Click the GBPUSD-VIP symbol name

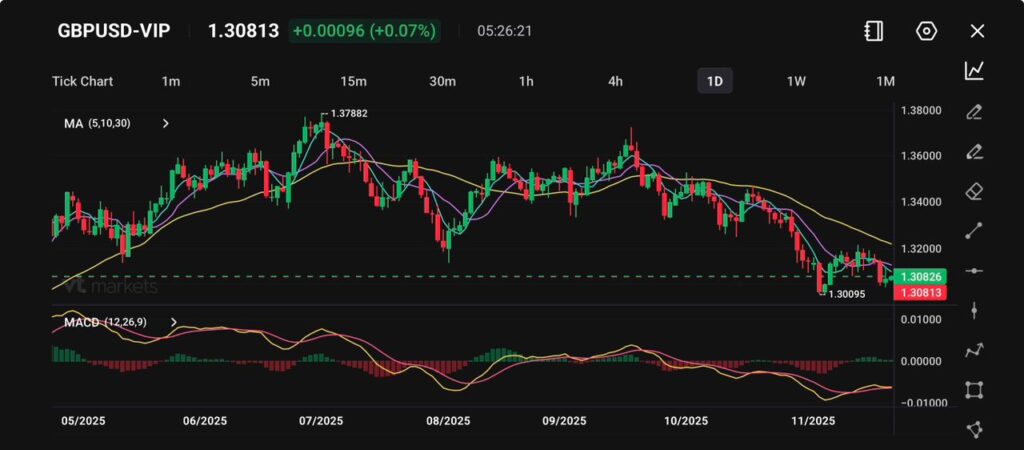[x=113, y=31]
